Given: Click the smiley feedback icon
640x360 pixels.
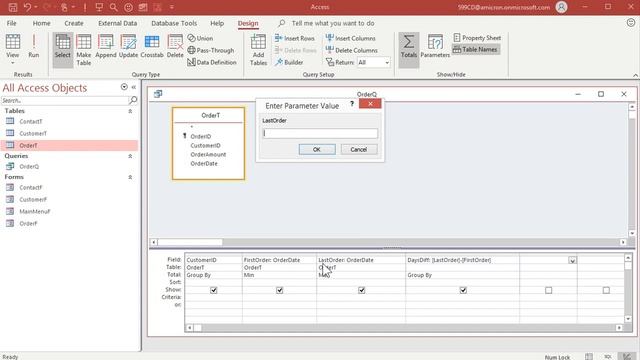Looking at the screenshot, I should click(x=631, y=23).
